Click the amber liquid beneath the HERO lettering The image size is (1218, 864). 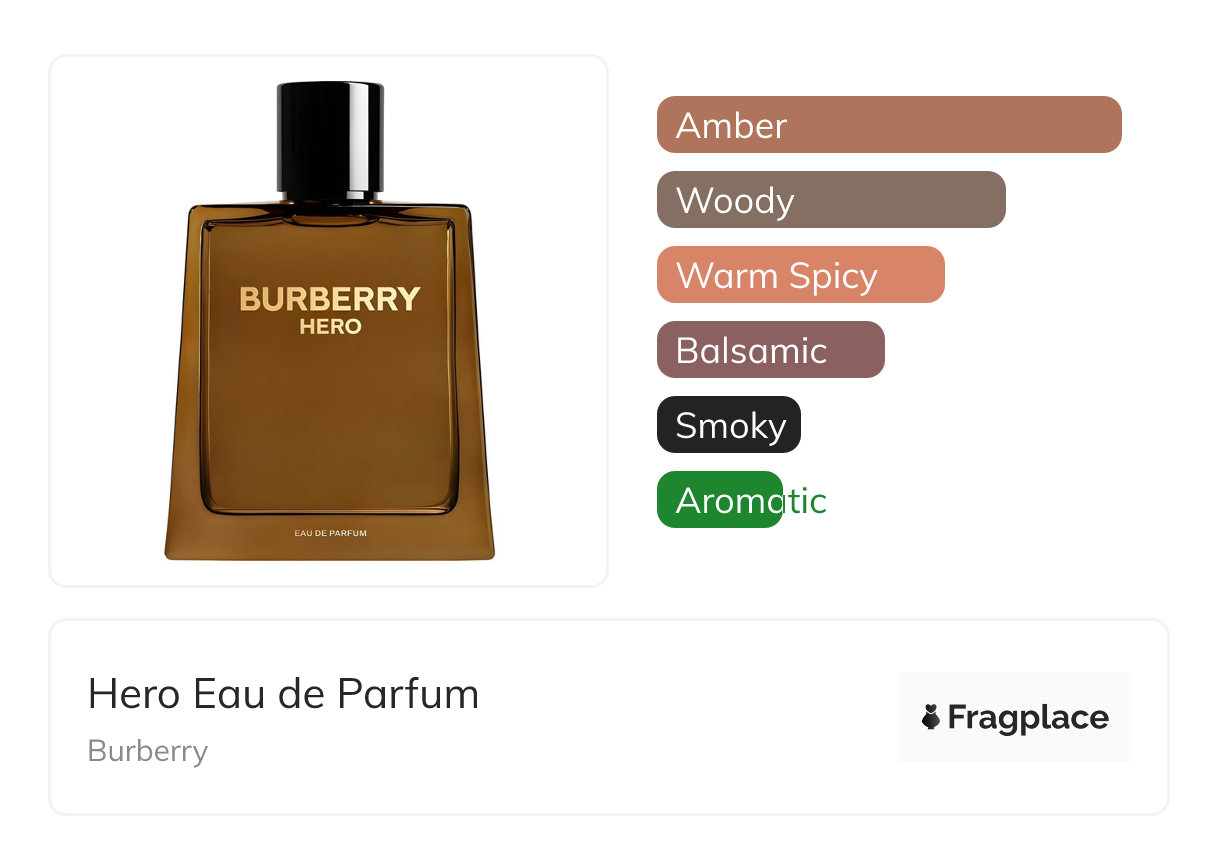pyautogui.click(x=330, y=420)
